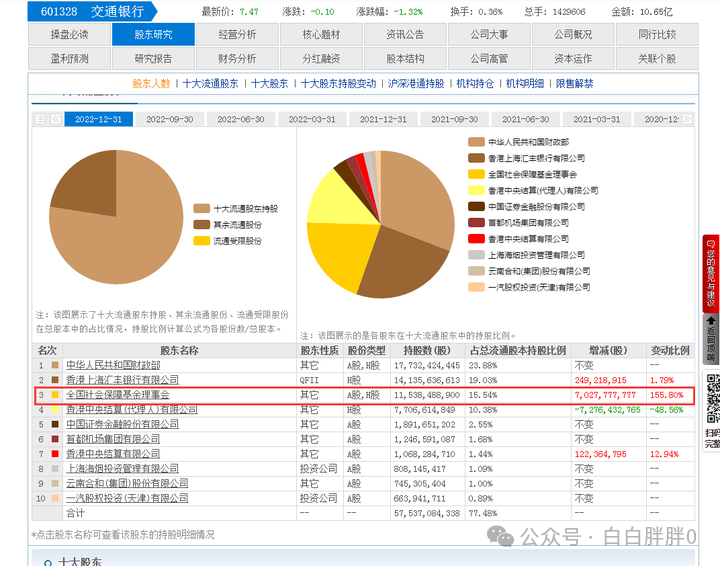Select the 2022-12-31 date tab
Screen dimensions: 720x566
tap(99, 119)
